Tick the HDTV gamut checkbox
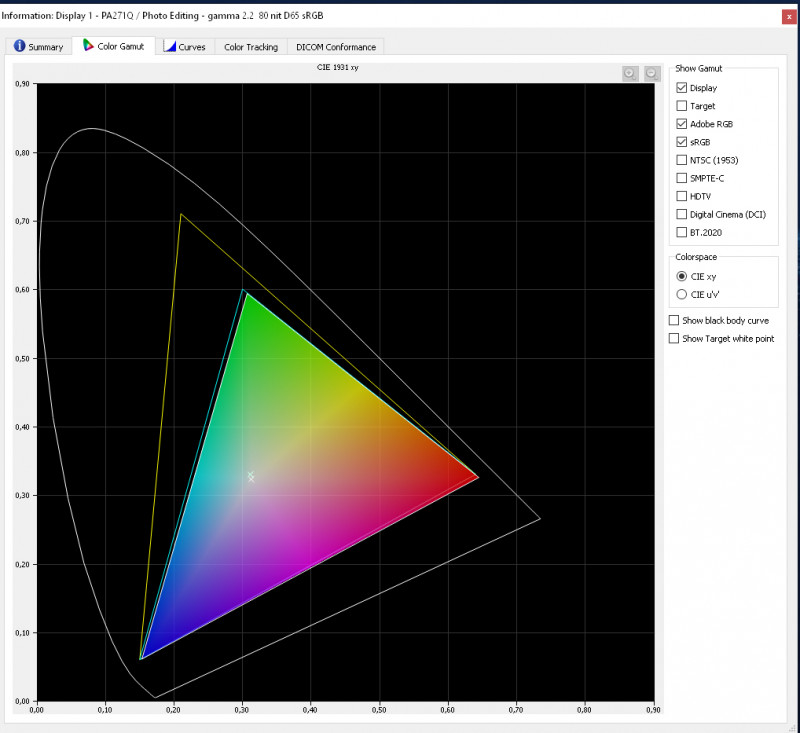The width and height of the screenshot is (800, 733). (682, 196)
